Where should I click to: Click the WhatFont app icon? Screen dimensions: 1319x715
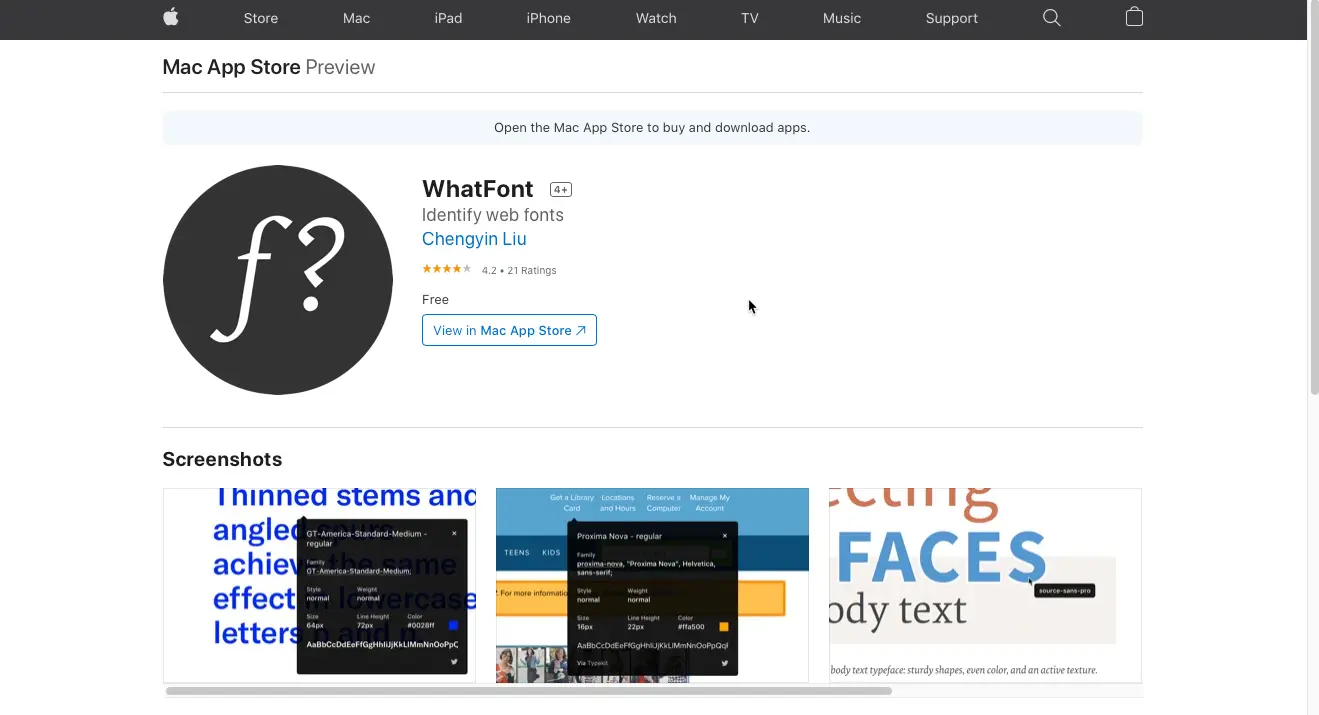(x=277, y=280)
